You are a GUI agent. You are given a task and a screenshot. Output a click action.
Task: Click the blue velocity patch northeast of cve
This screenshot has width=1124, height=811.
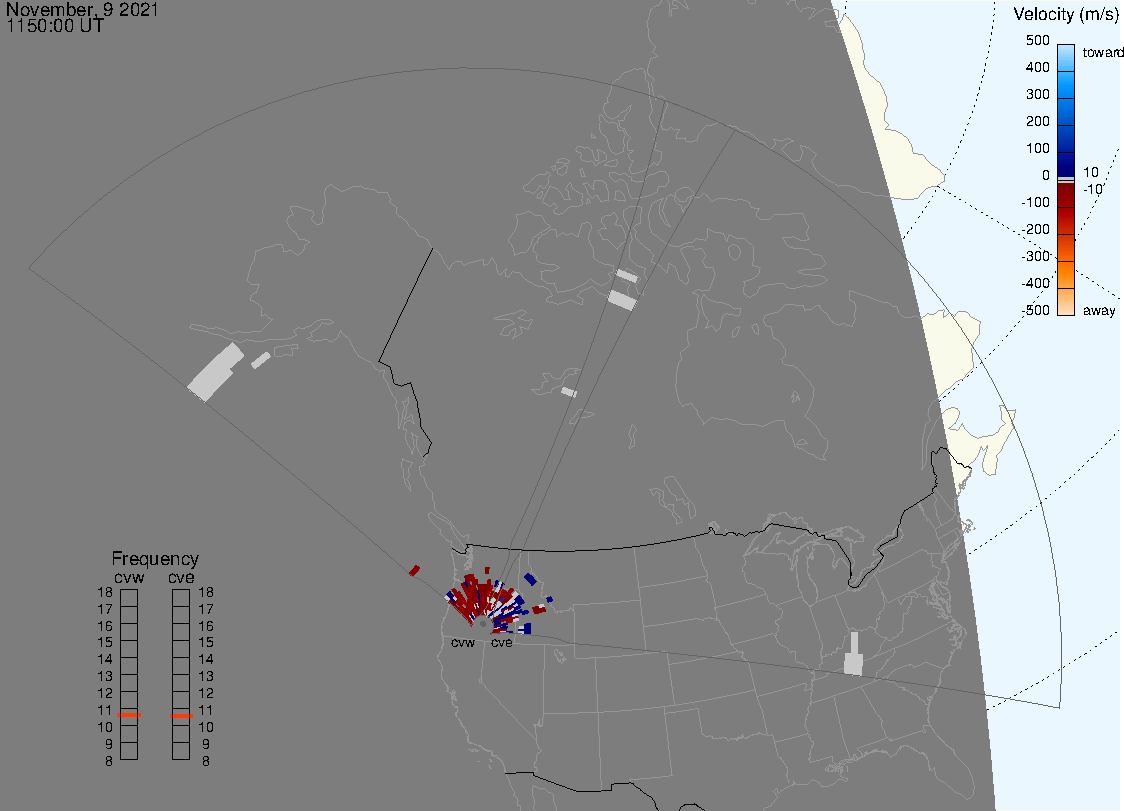pyautogui.click(x=530, y=579)
